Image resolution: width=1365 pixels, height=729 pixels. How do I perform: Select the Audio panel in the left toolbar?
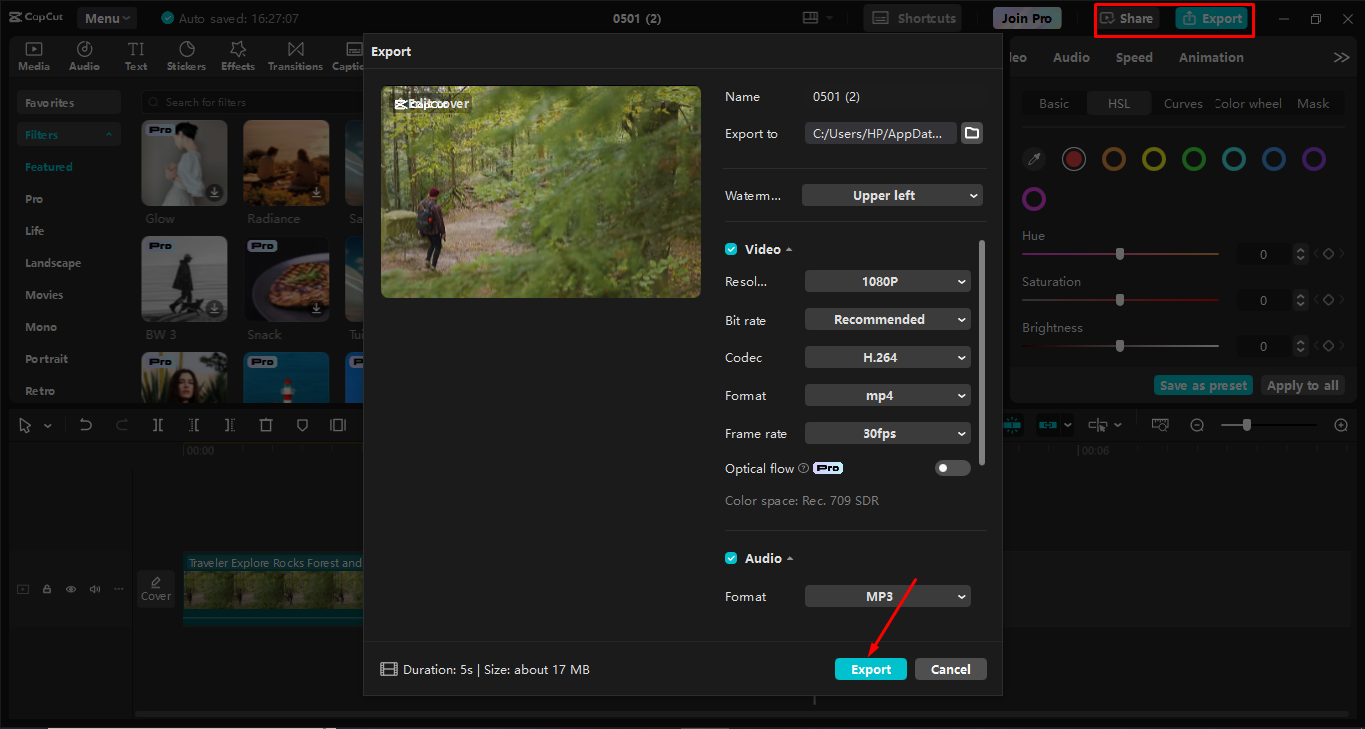[84, 55]
